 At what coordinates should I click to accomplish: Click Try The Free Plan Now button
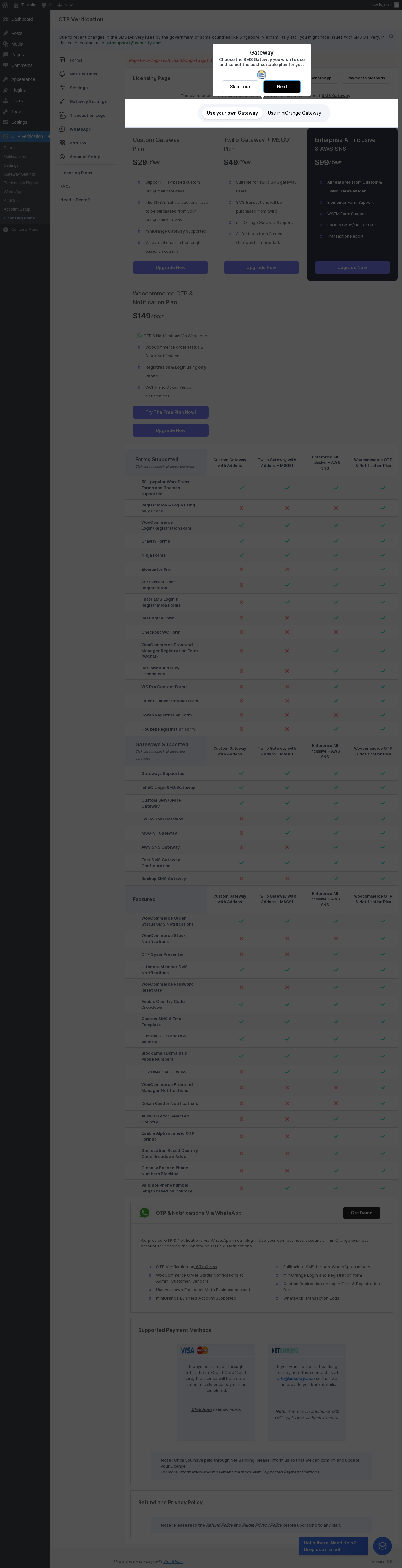[171, 412]
